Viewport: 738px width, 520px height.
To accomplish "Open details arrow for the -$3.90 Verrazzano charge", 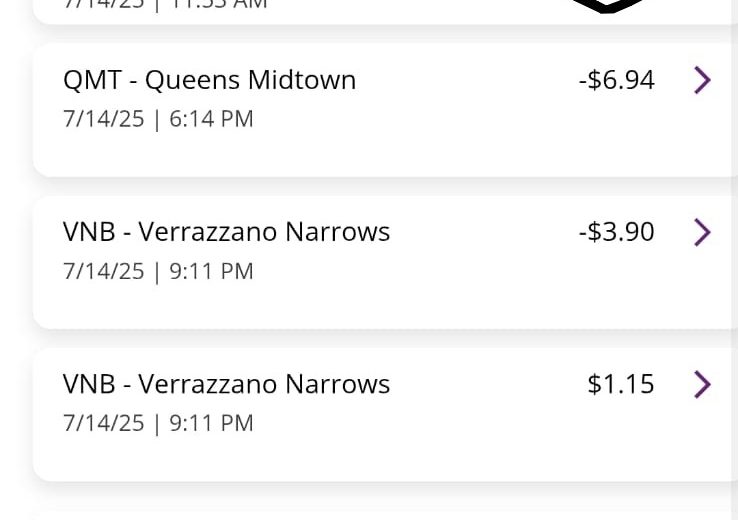I will pyautogui.click(x=702, y=232).
